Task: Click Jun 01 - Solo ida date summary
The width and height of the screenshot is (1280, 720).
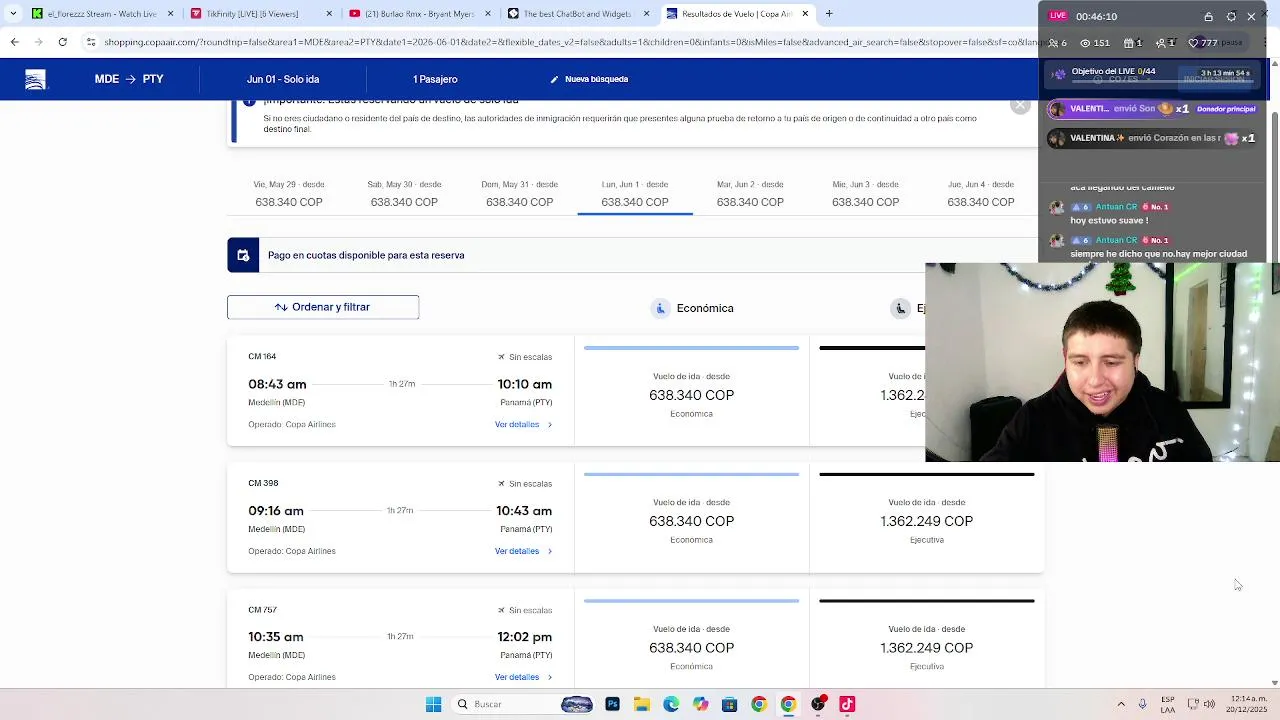Action: click(283, 79)
